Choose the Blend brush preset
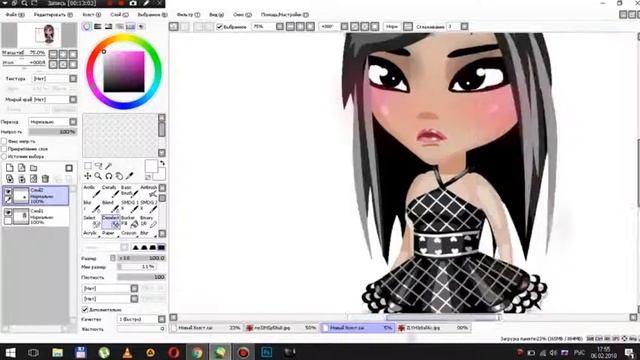The height and width of the screenshot is (360, 640). point(110,207)
